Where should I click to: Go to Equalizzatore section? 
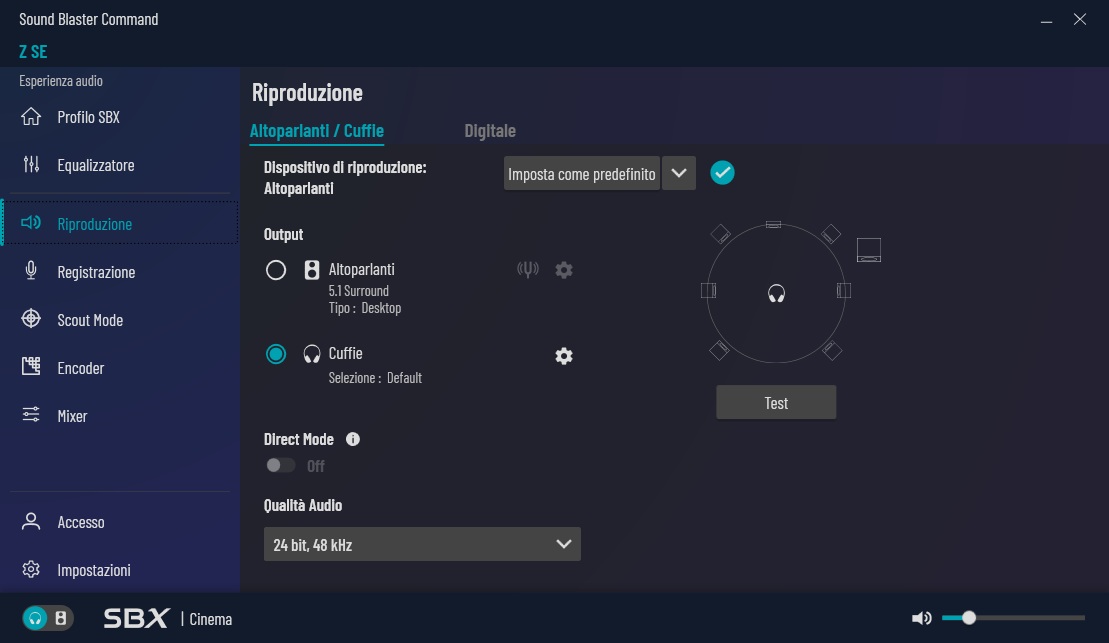(x=95, y=165)
